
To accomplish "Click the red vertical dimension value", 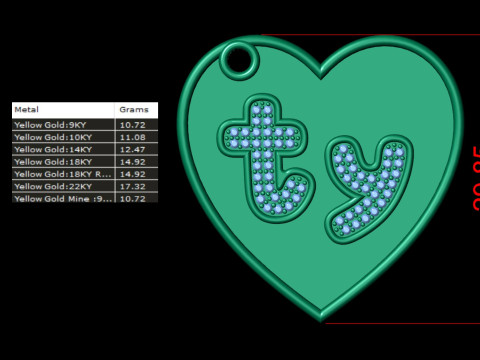I will coord(476,178).
